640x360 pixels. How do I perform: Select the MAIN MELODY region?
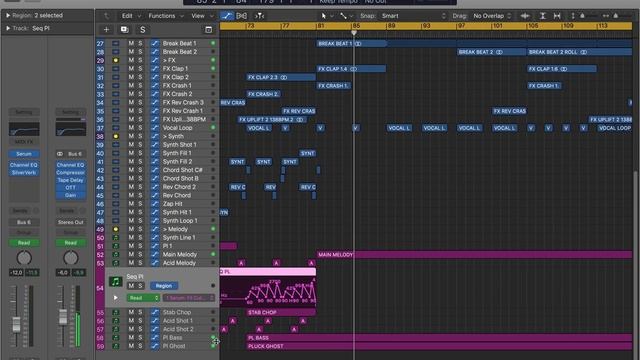click(x=474, y=254)
